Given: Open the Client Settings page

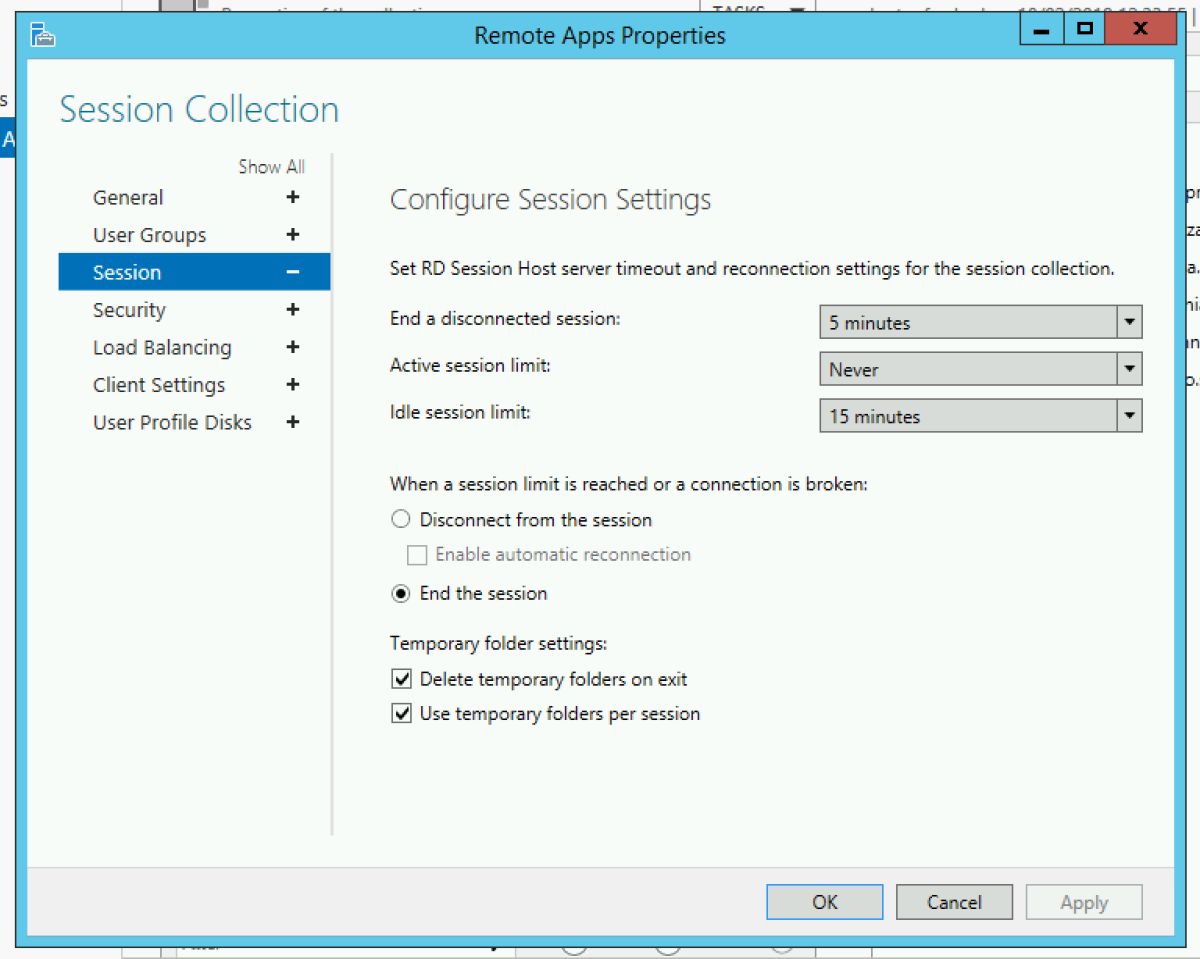Looking at the screenshot, I should point(159,385).
